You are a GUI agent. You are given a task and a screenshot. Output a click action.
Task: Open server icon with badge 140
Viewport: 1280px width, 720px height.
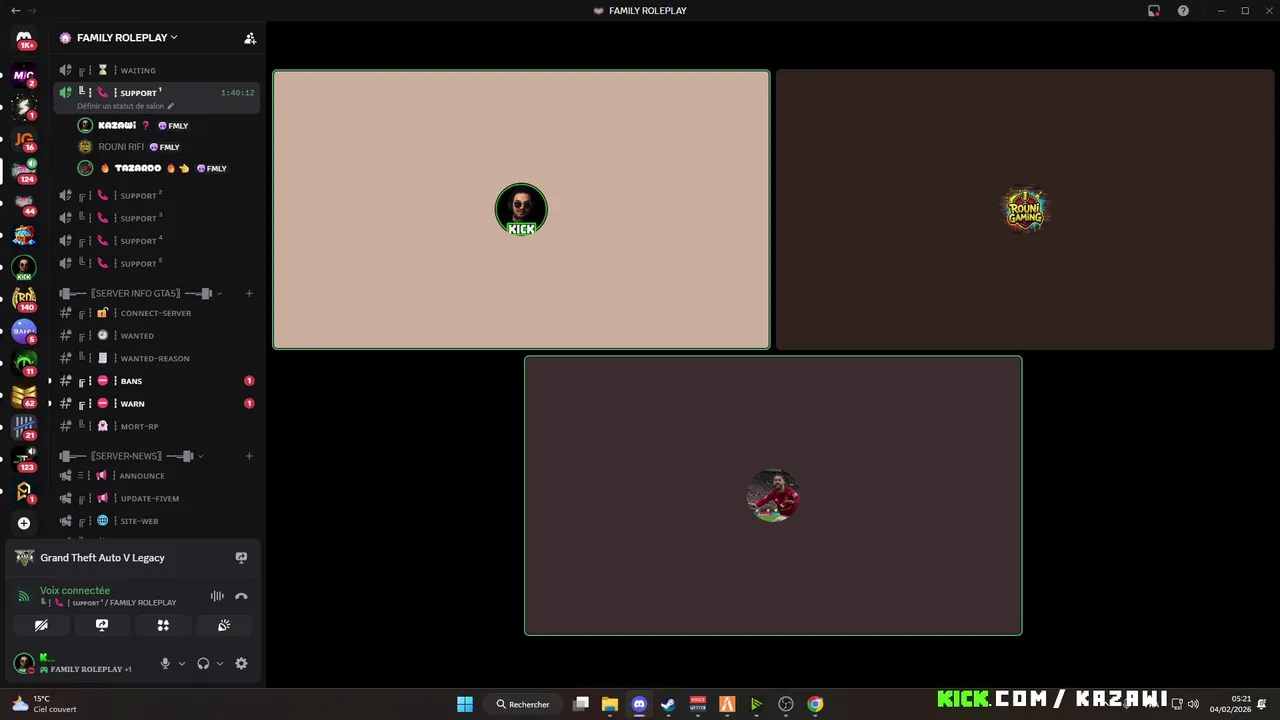(x=24, y=299)
